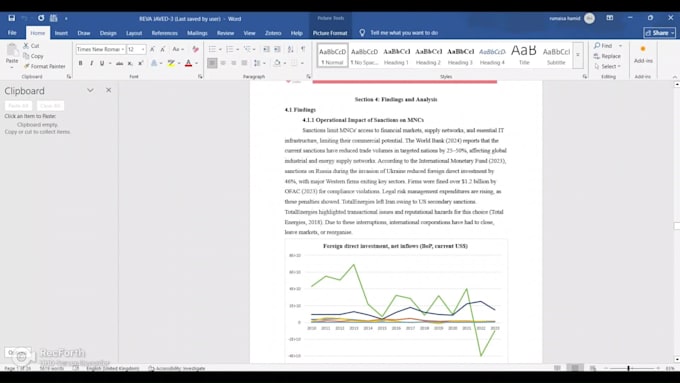Switch to the Insert tab
Screen dimensions: 680x383
click(x=61, y=33)
